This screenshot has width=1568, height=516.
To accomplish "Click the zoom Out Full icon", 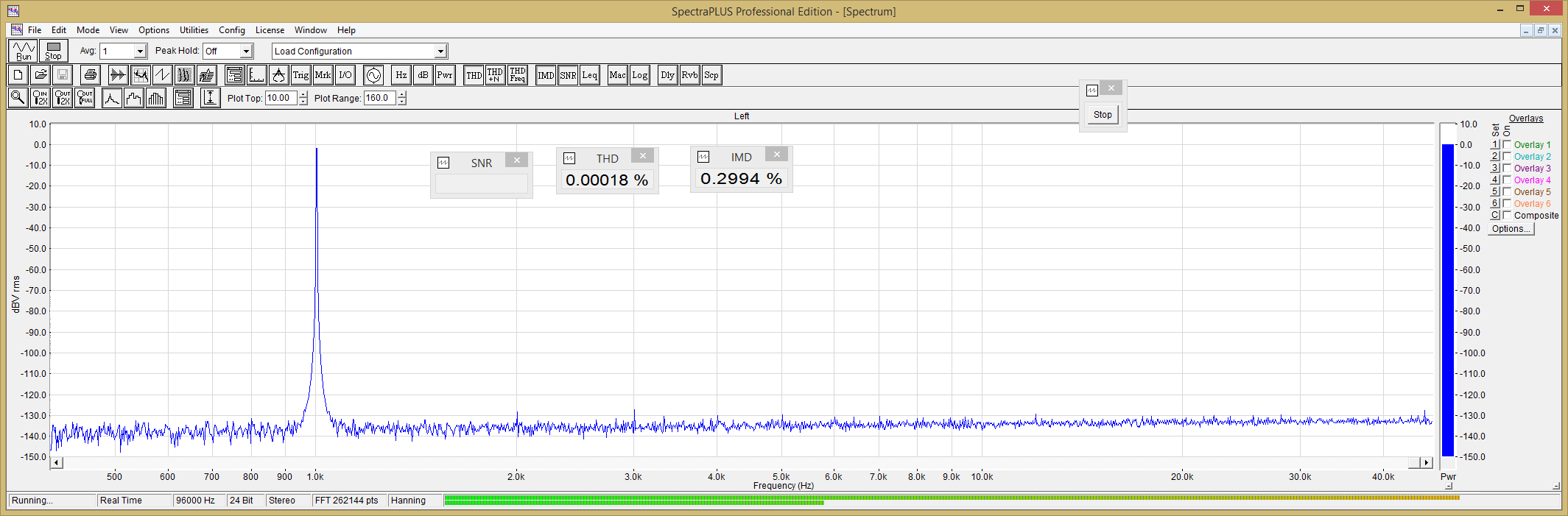I will coord(85,98).
